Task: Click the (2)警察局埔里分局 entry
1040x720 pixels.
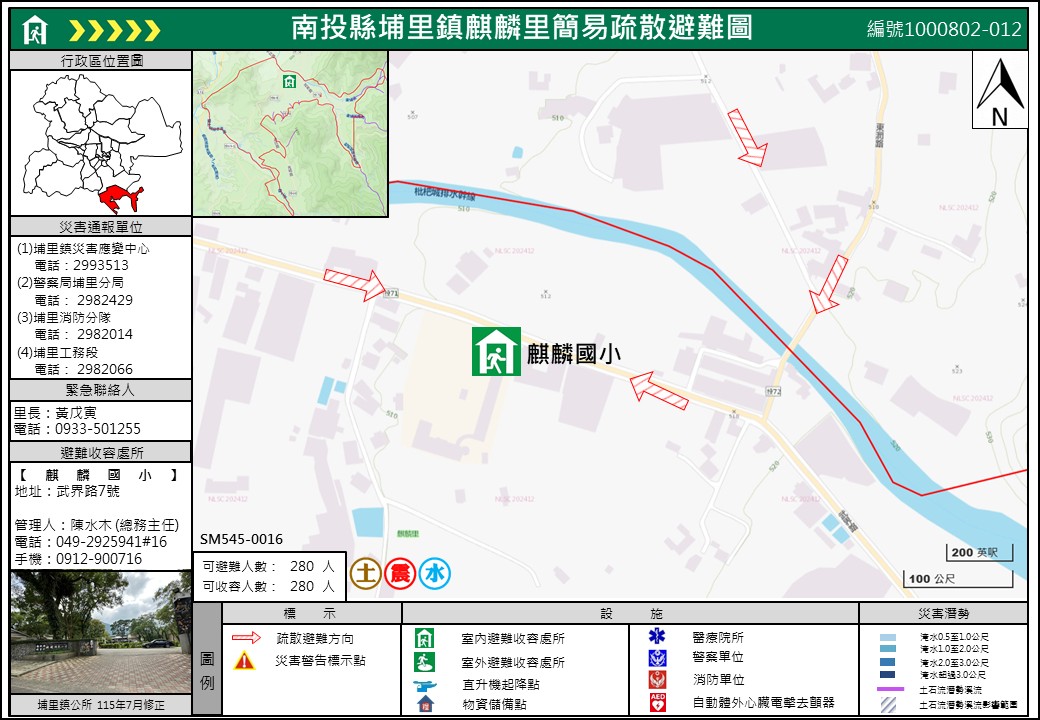Action: click(70, 282)
